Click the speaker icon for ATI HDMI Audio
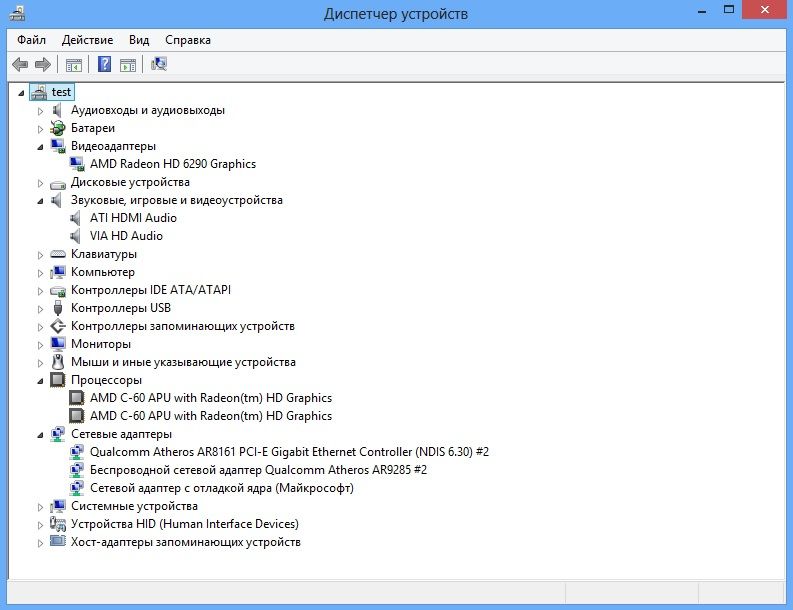Viewport: 793px width, 610px height. click(75, 218)
